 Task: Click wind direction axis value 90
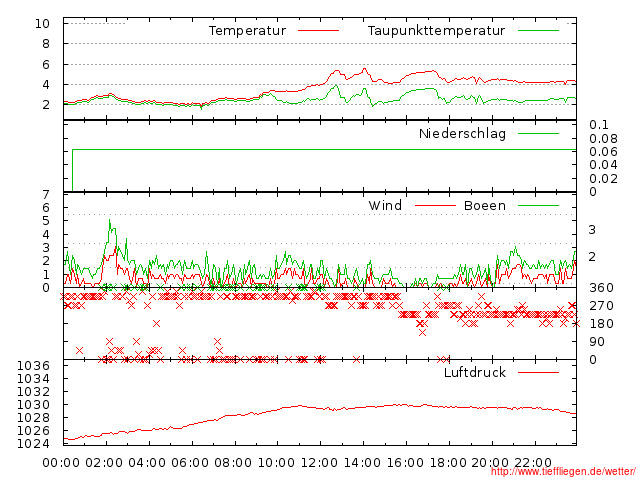click(597, 342)
